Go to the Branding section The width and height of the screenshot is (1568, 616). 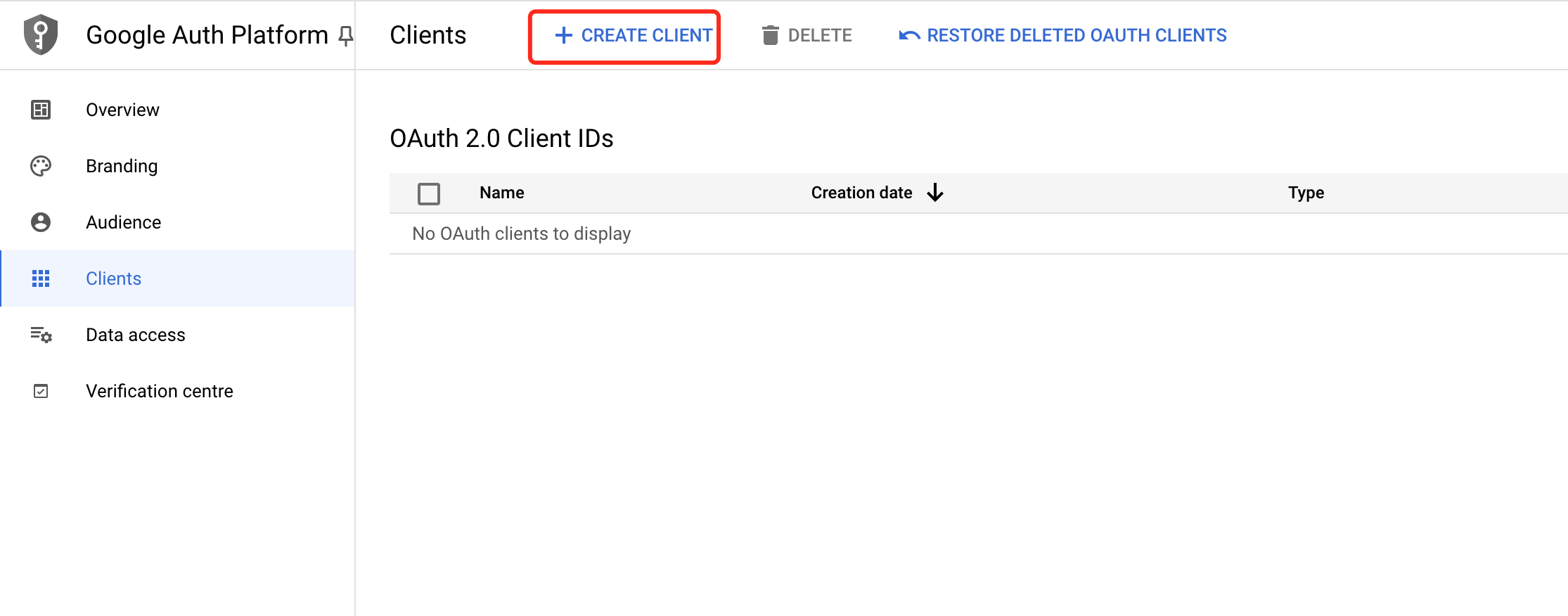point(178,166)
